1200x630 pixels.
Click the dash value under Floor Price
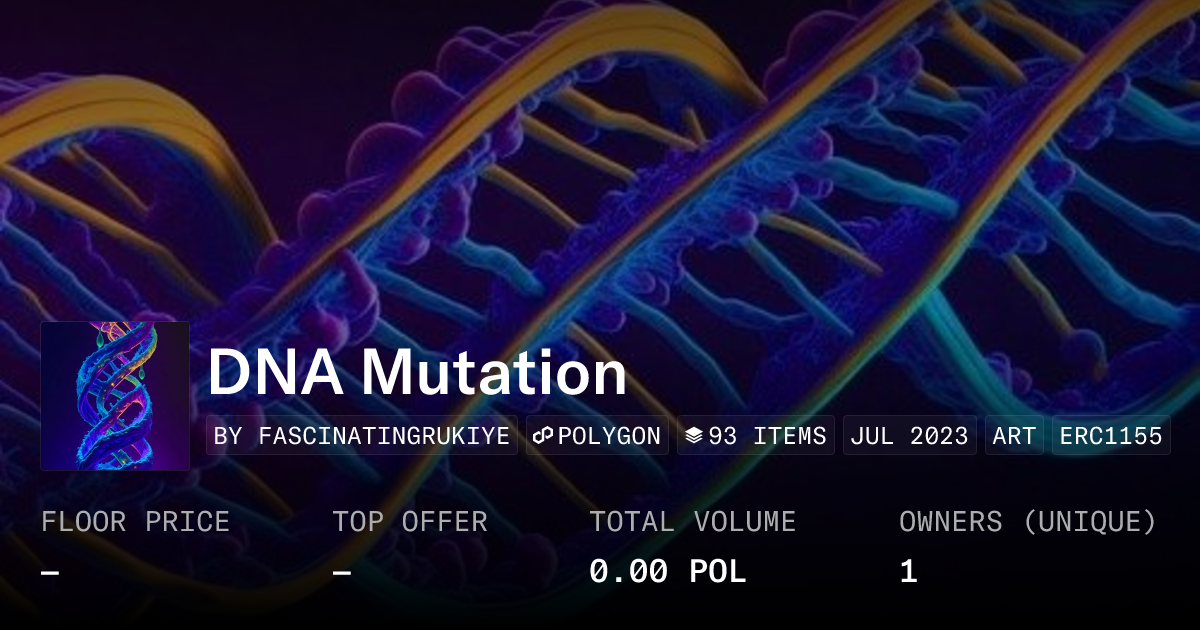click(x=50, y=572)
